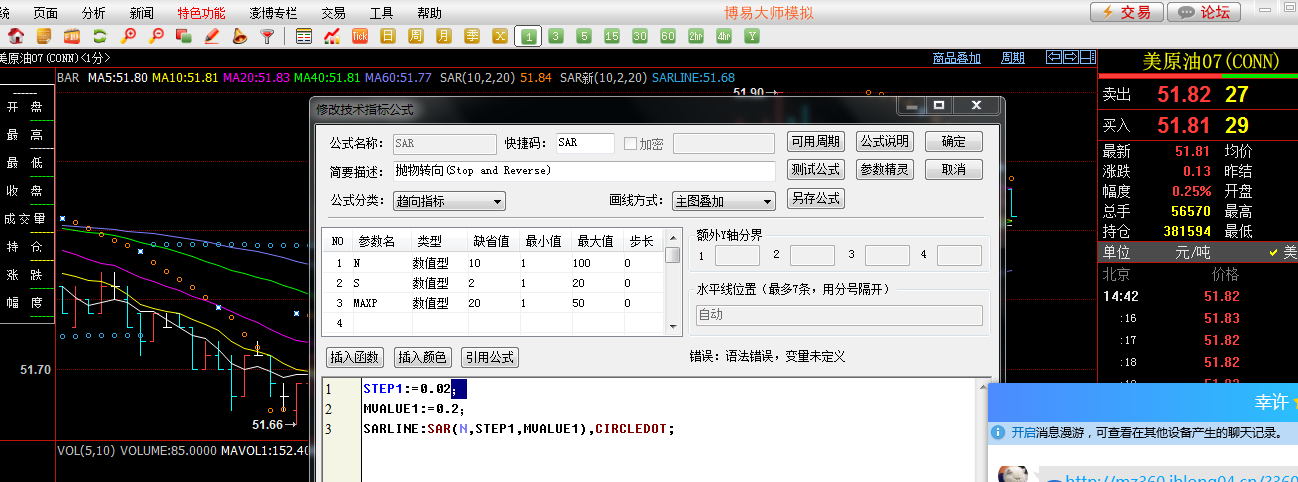This screenshot has width=1298, height=482.
Task: Click the 商品叠加 link above the chart
Action: [956, 57]
